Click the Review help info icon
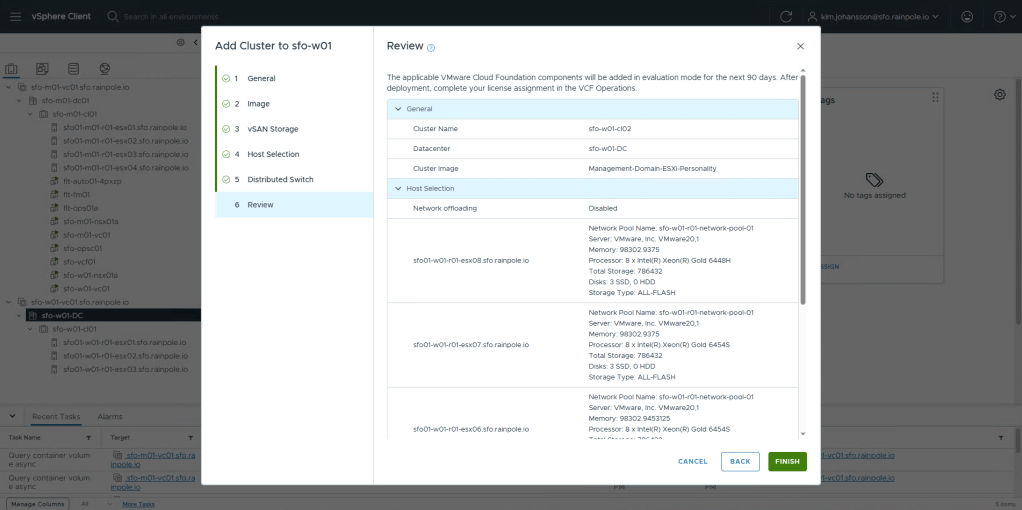1022x510 pixels. click(431, 47)
